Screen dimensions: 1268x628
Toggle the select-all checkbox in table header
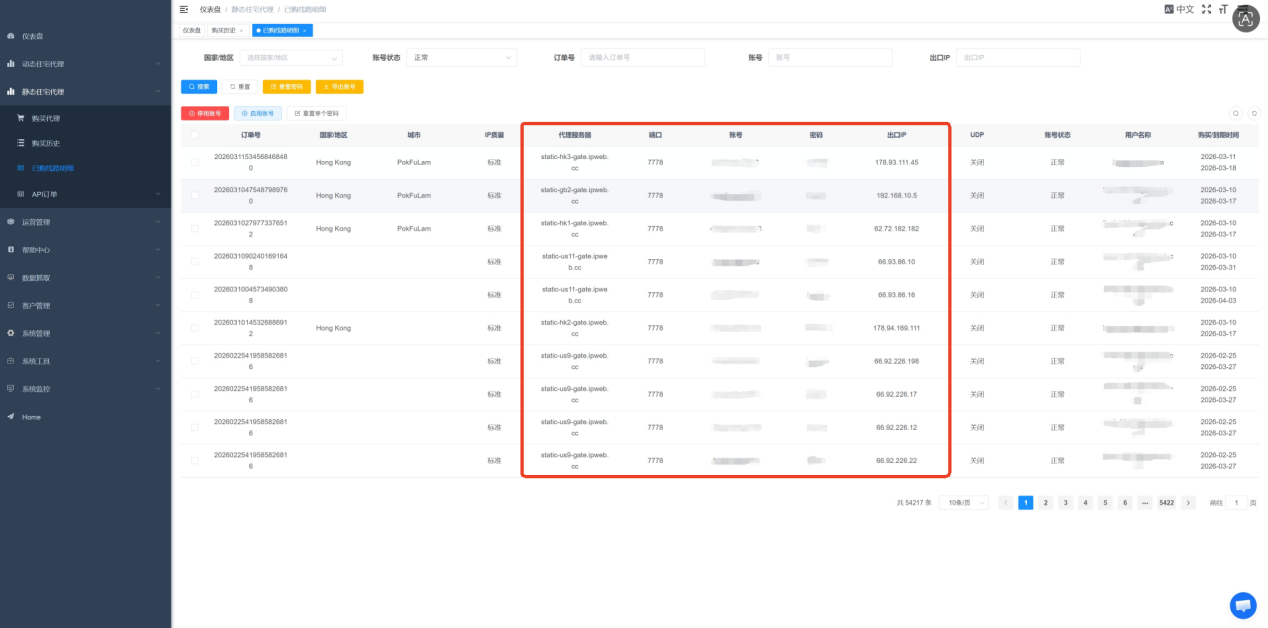(x=195, y=134)
